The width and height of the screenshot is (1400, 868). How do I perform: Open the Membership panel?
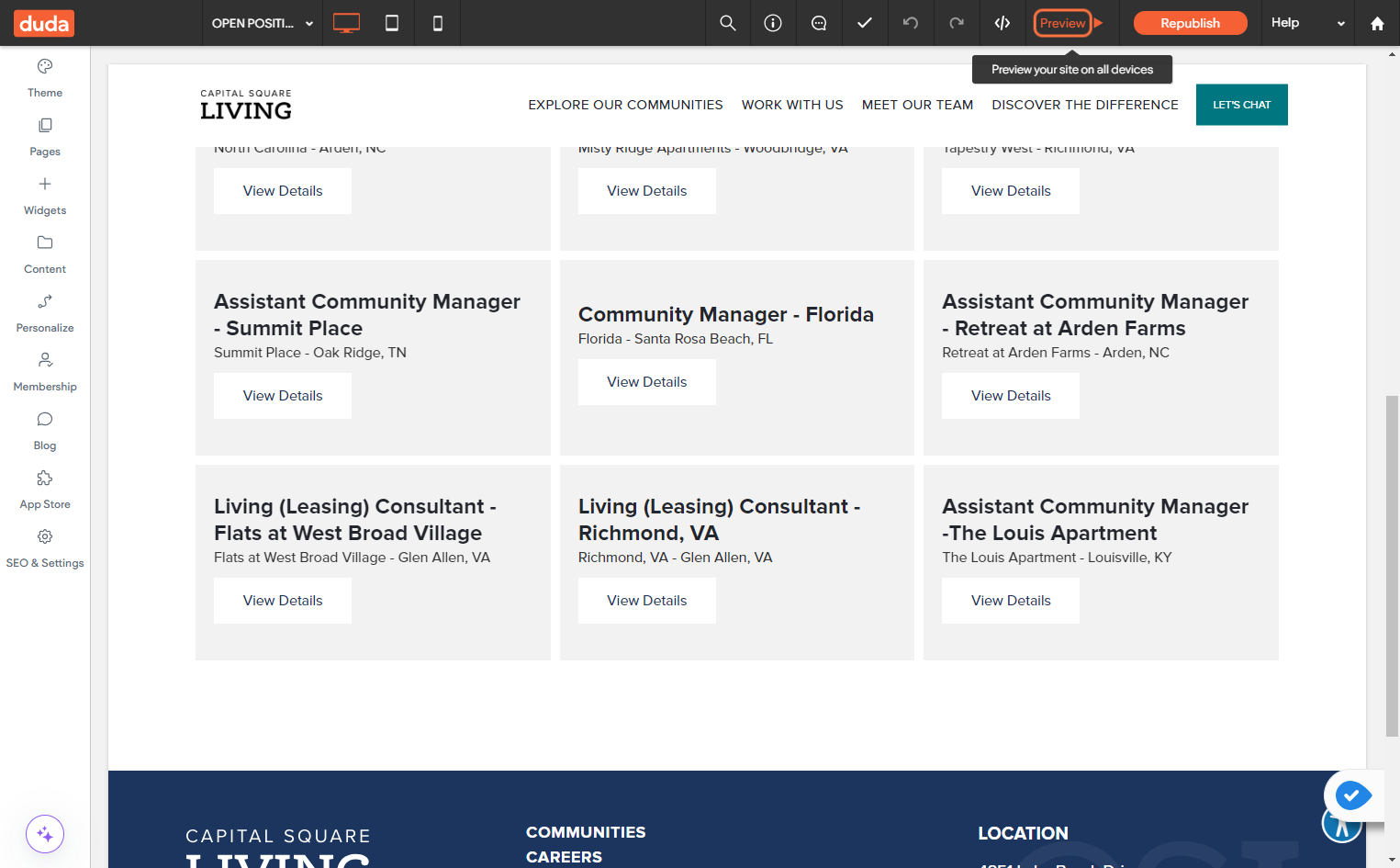(x=45, y=373)
